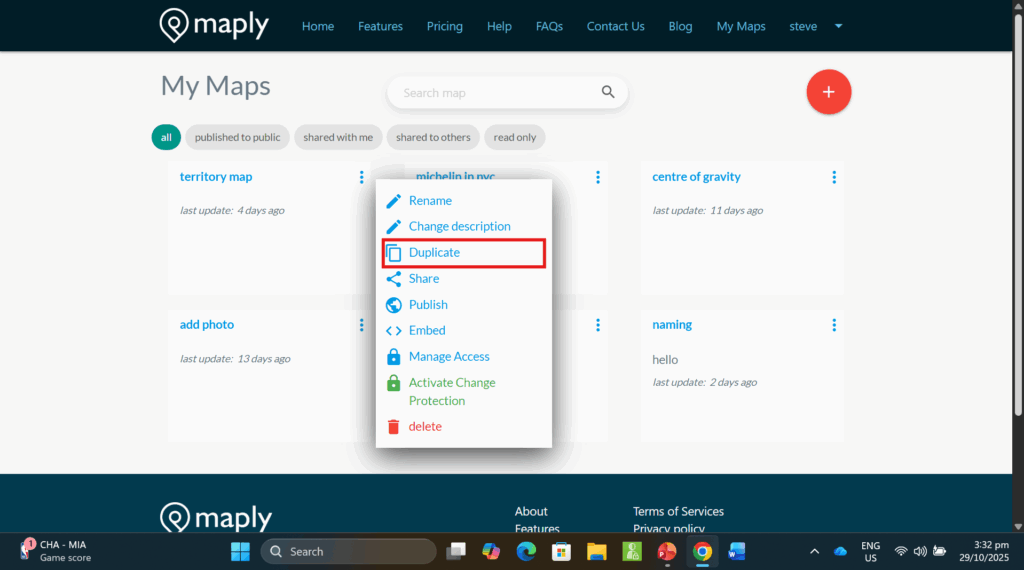Viewport: 1024px width, 570px height.
Task: Click the Share icon in context menu
Action: (393, 279)
